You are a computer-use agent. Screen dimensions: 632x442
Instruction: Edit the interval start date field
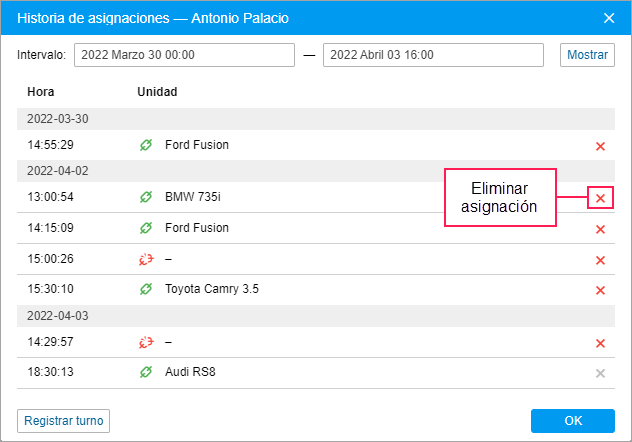[x=184, y=55]
